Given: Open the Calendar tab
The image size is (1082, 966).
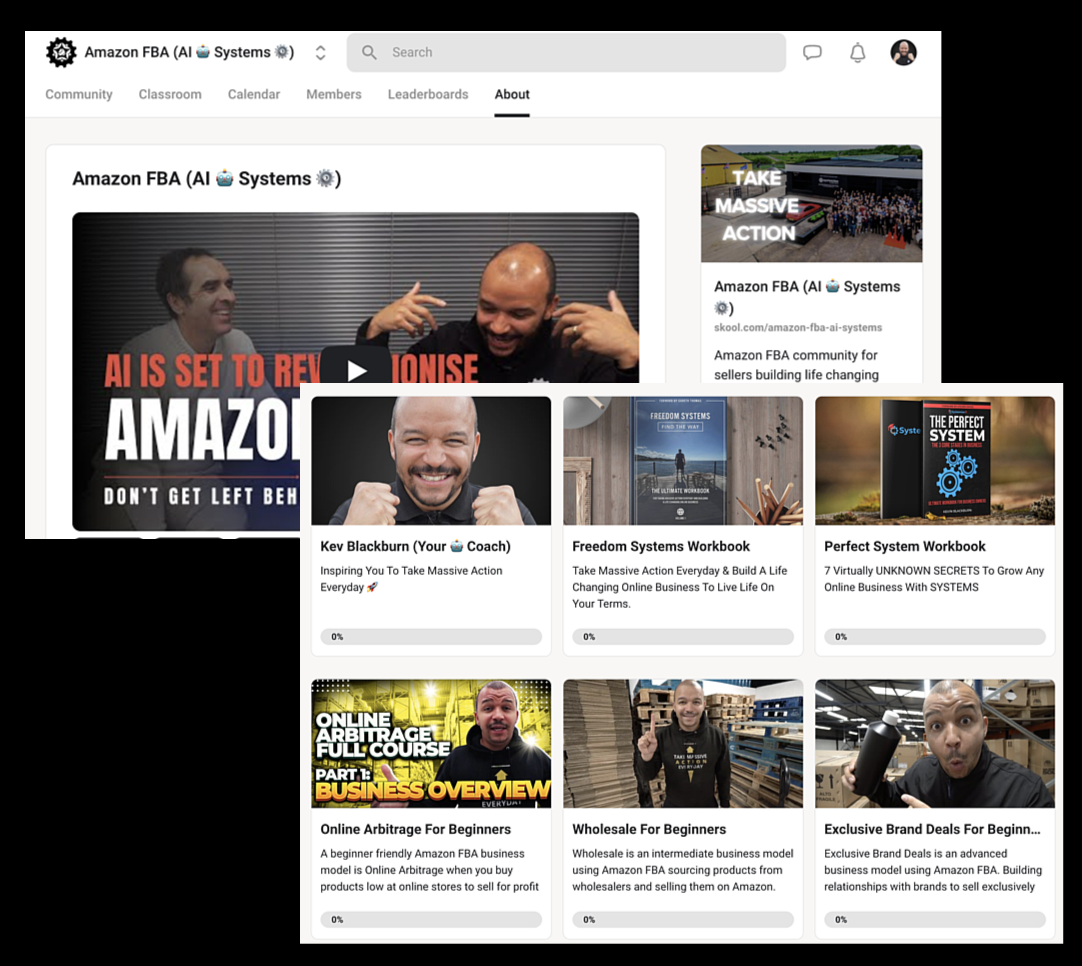Looking at the screenshot, I should tap(254, 95).
